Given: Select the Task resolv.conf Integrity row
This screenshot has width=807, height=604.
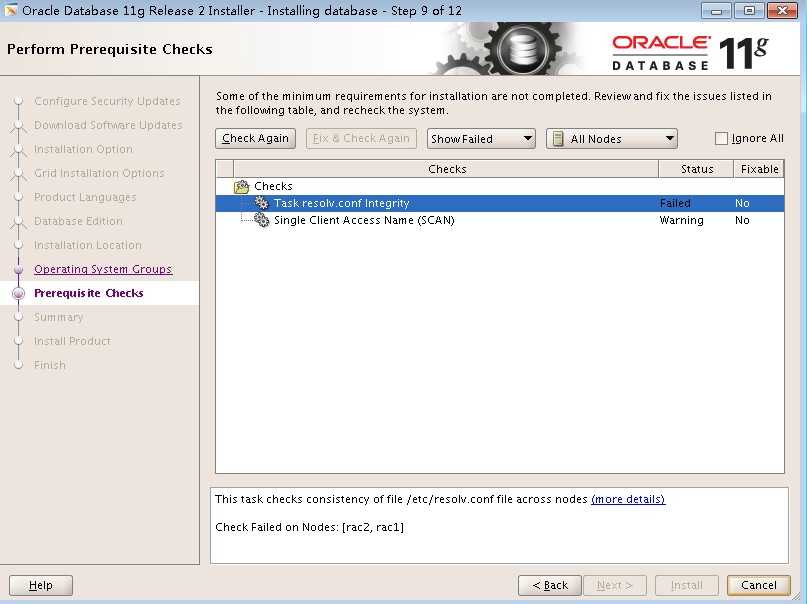Looking at the screenshot, I should pos(500,203).
